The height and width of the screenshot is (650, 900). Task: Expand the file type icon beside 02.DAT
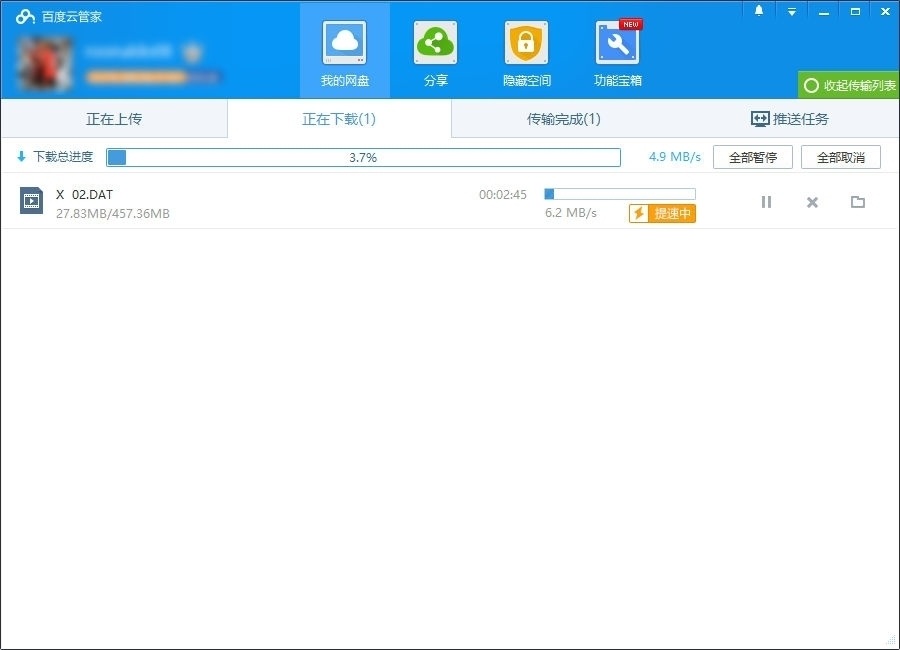[x=31, y=201]
